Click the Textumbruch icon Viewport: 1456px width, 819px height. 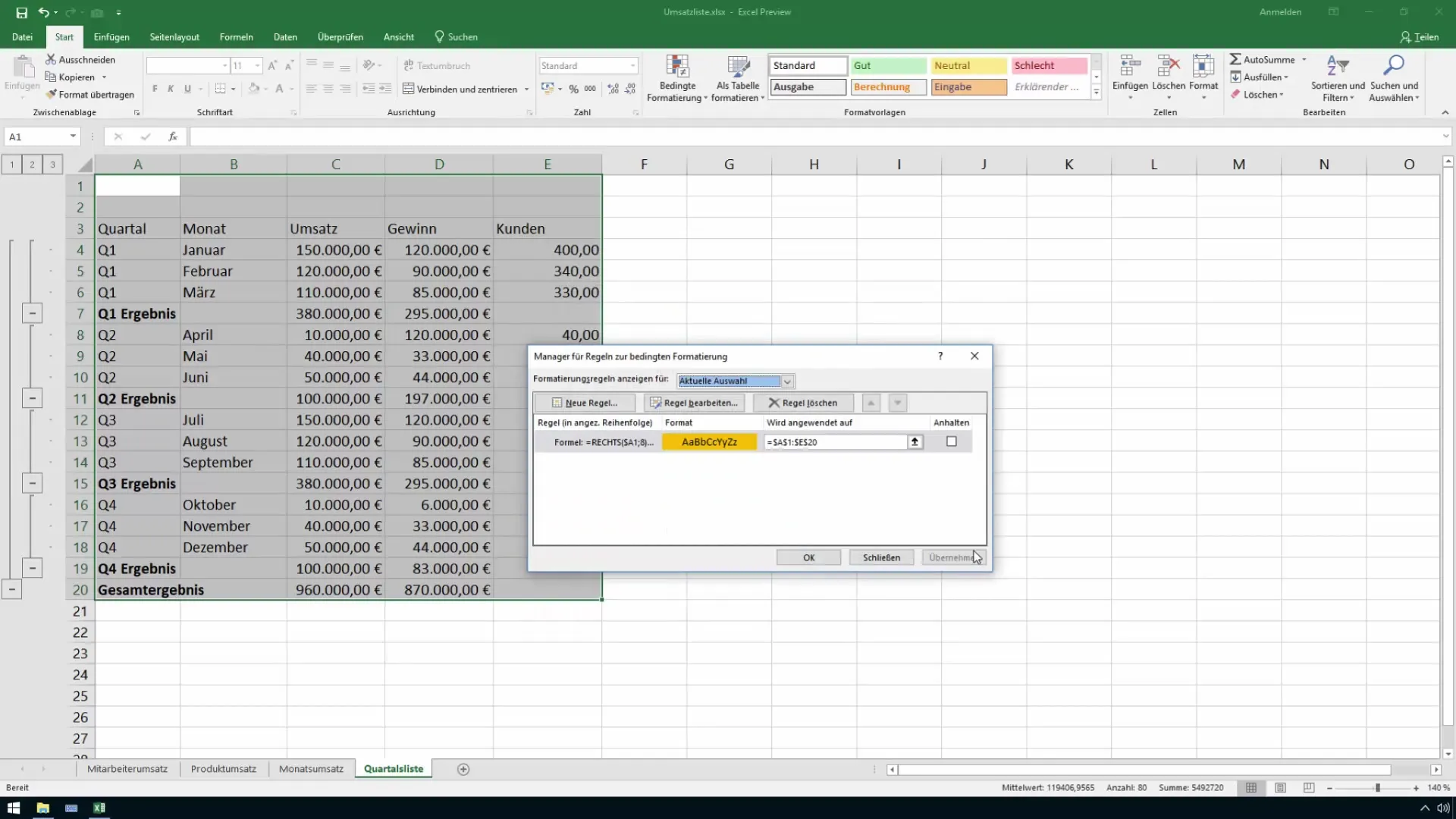tap(409, 65)
